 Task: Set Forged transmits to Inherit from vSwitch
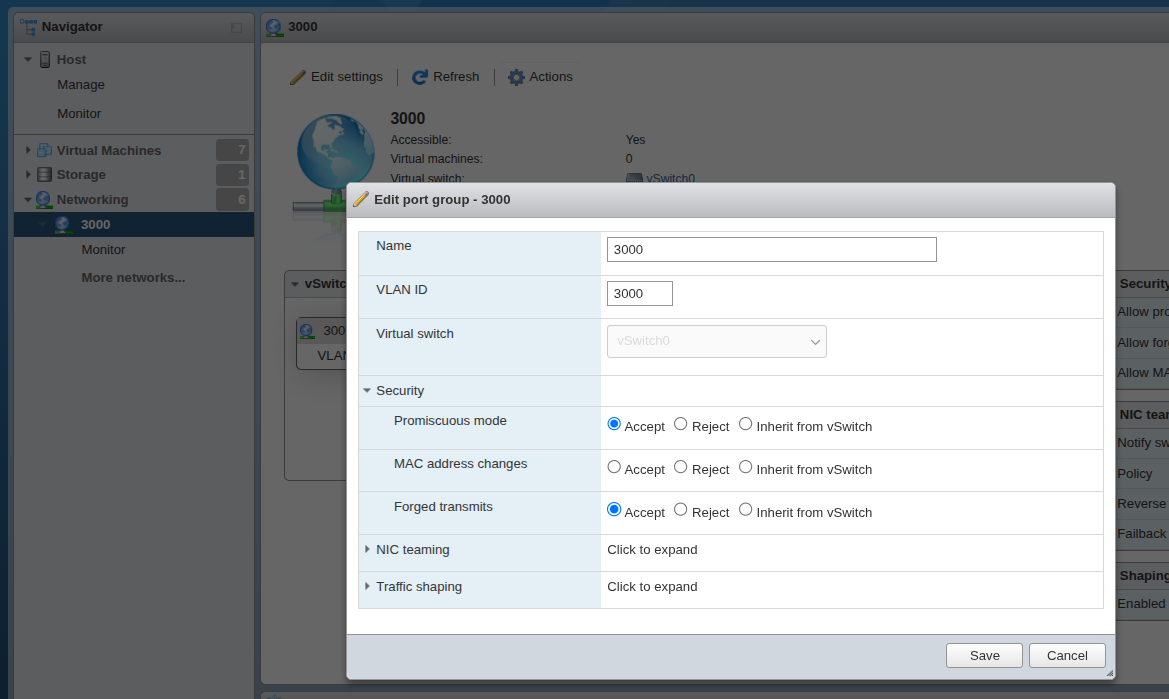point(746,510)
